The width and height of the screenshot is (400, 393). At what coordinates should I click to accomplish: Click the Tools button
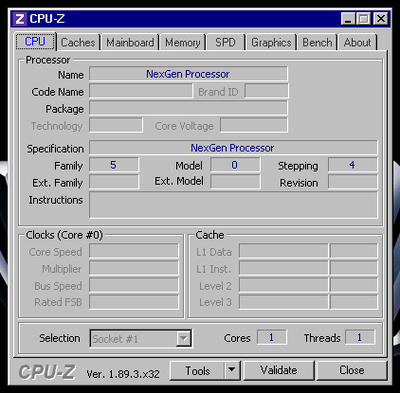197,371
